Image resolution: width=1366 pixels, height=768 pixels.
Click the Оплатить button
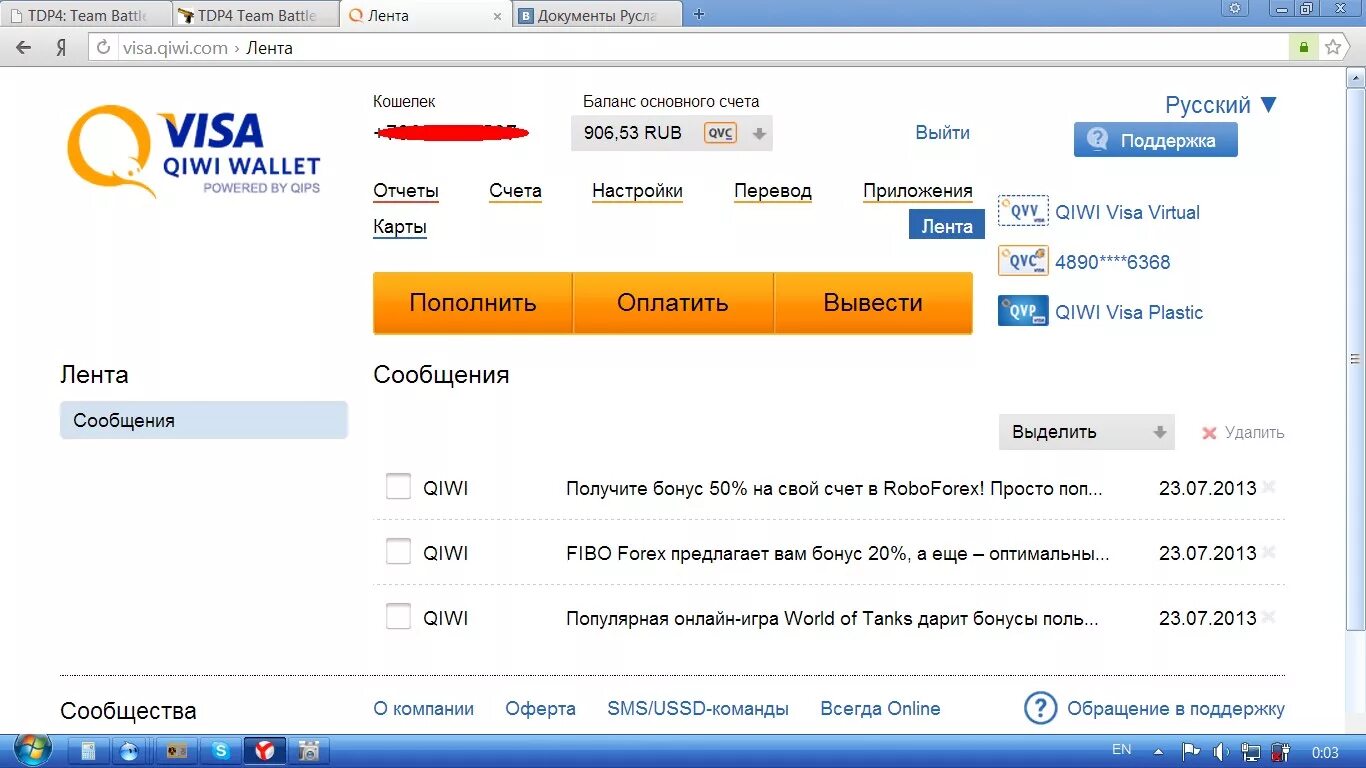pos(673,302)
